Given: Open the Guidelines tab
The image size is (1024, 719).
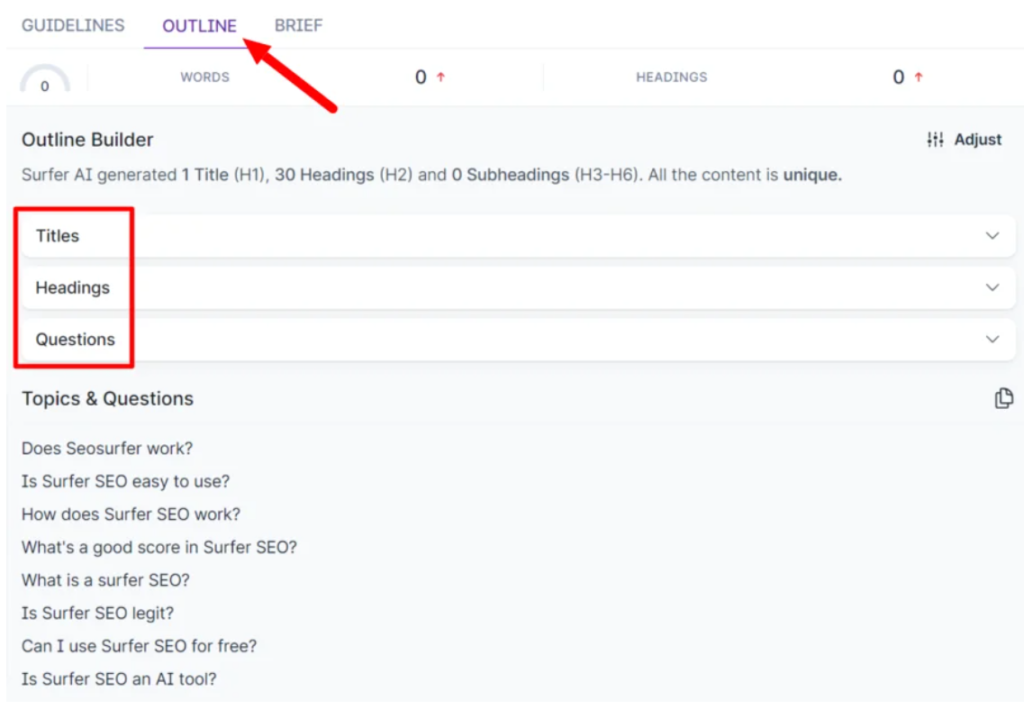Looking at the screenshot, I should [73, 25].
